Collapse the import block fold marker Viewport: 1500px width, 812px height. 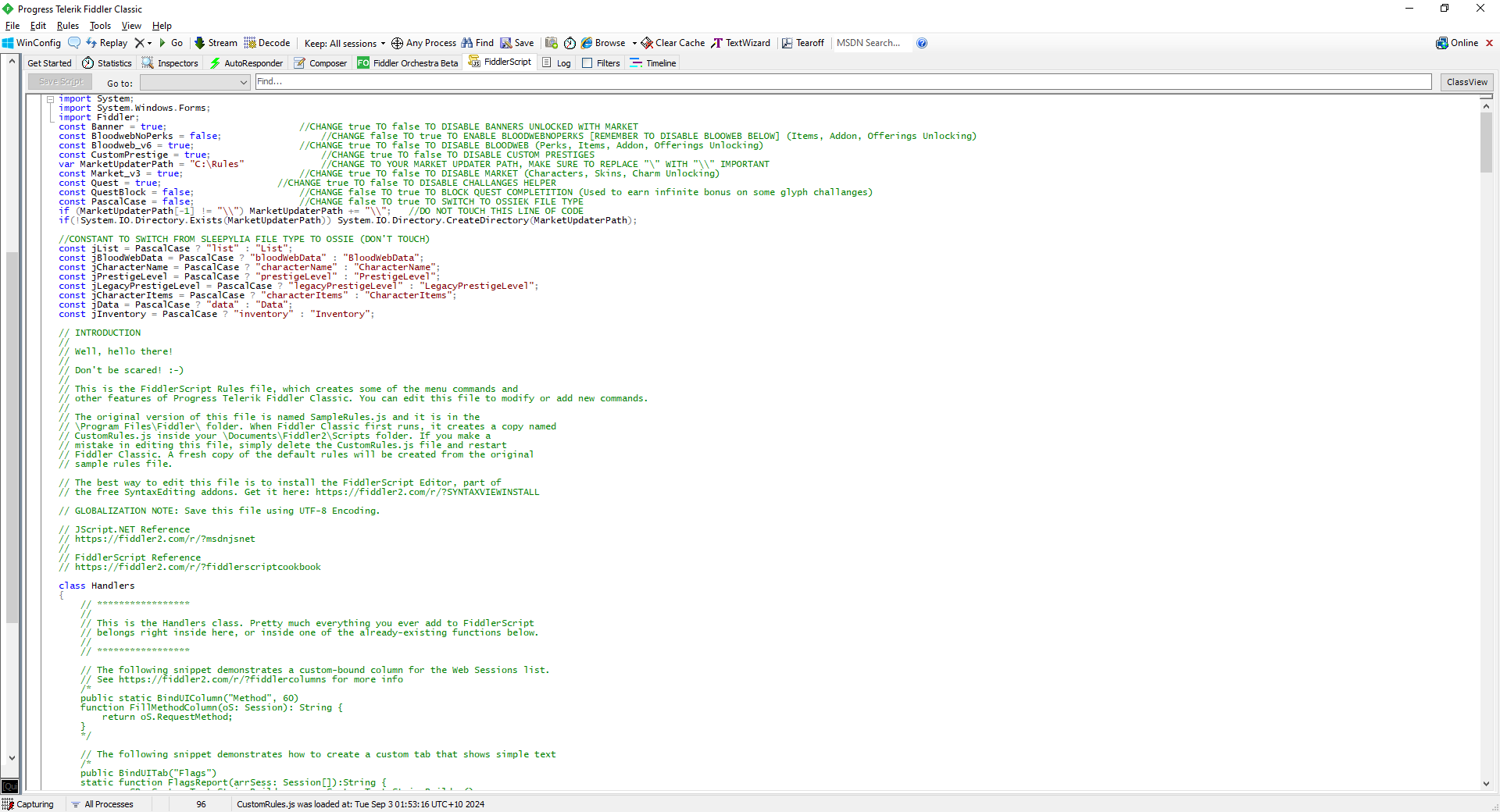click(x=50, y=99)
